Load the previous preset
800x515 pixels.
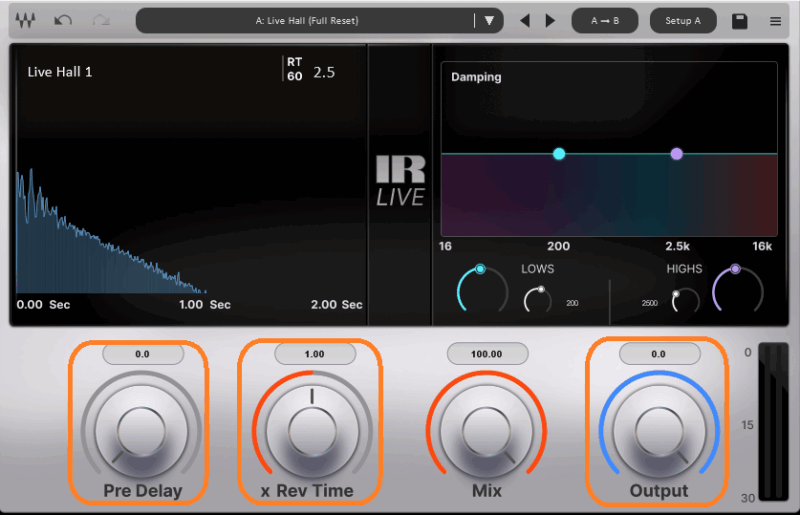[524, 20]
